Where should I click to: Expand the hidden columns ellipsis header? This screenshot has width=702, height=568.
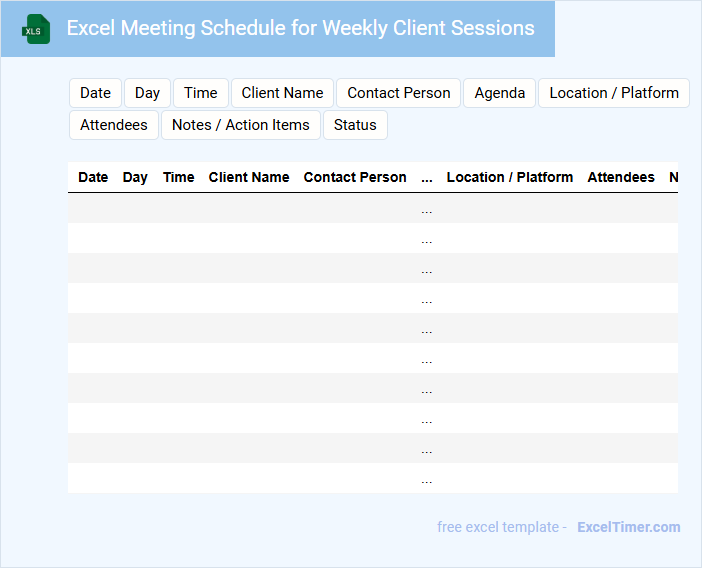point(427,177)
